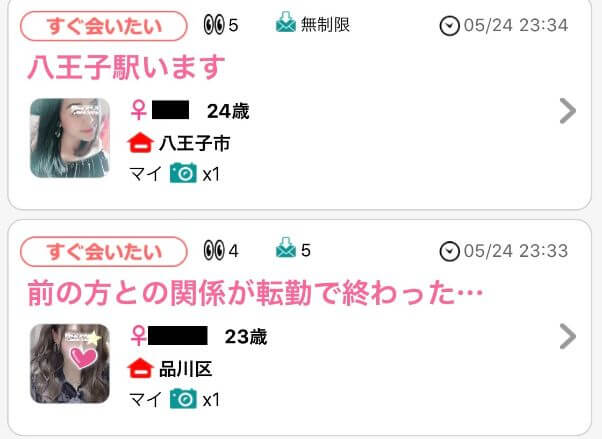The height and width of the screenshot is (439, 602).
Task: Click the clock icon beside 05/24 23:33
Action: tap(449, 252)
